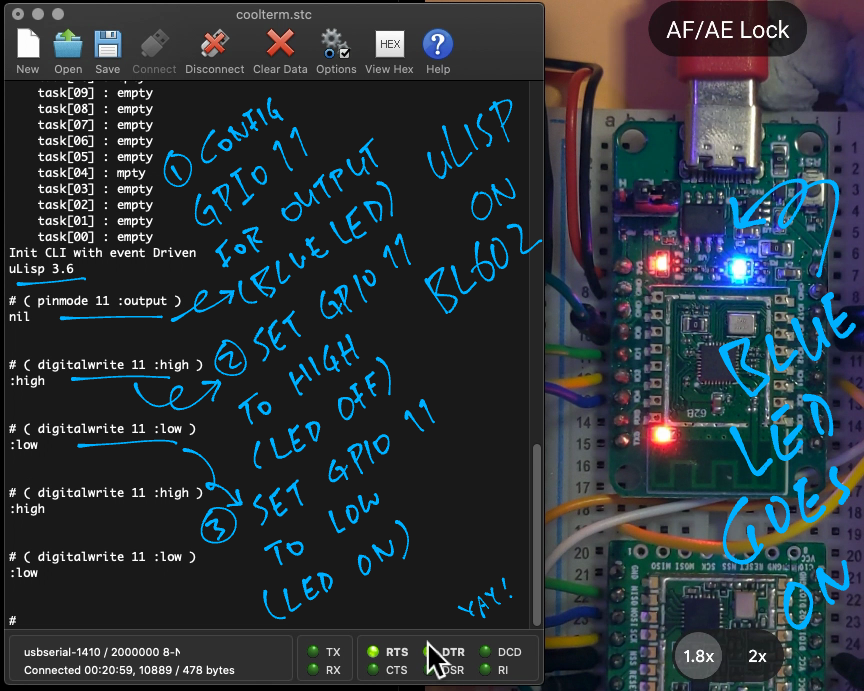This screenshot has width=864, height=691.
Task: Tap the AF/AE Lock label
Action: [728, 30]
